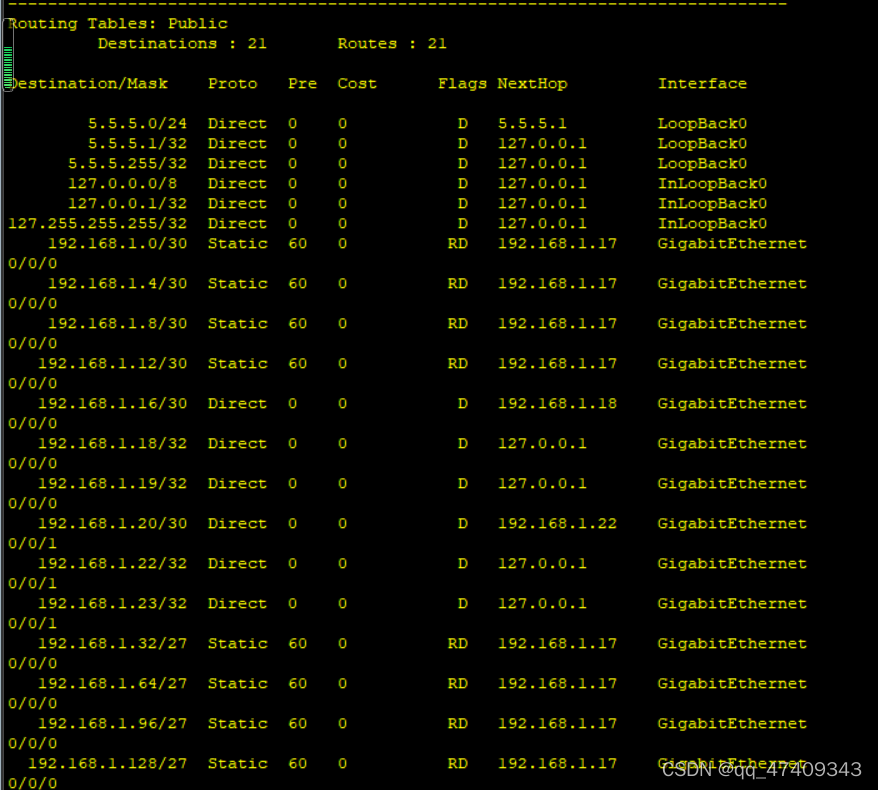The height and width of the screenshot is (790, 878).
Task: Click preference 60 on 192.168.1.8/30 row
Action: (297, 324)
